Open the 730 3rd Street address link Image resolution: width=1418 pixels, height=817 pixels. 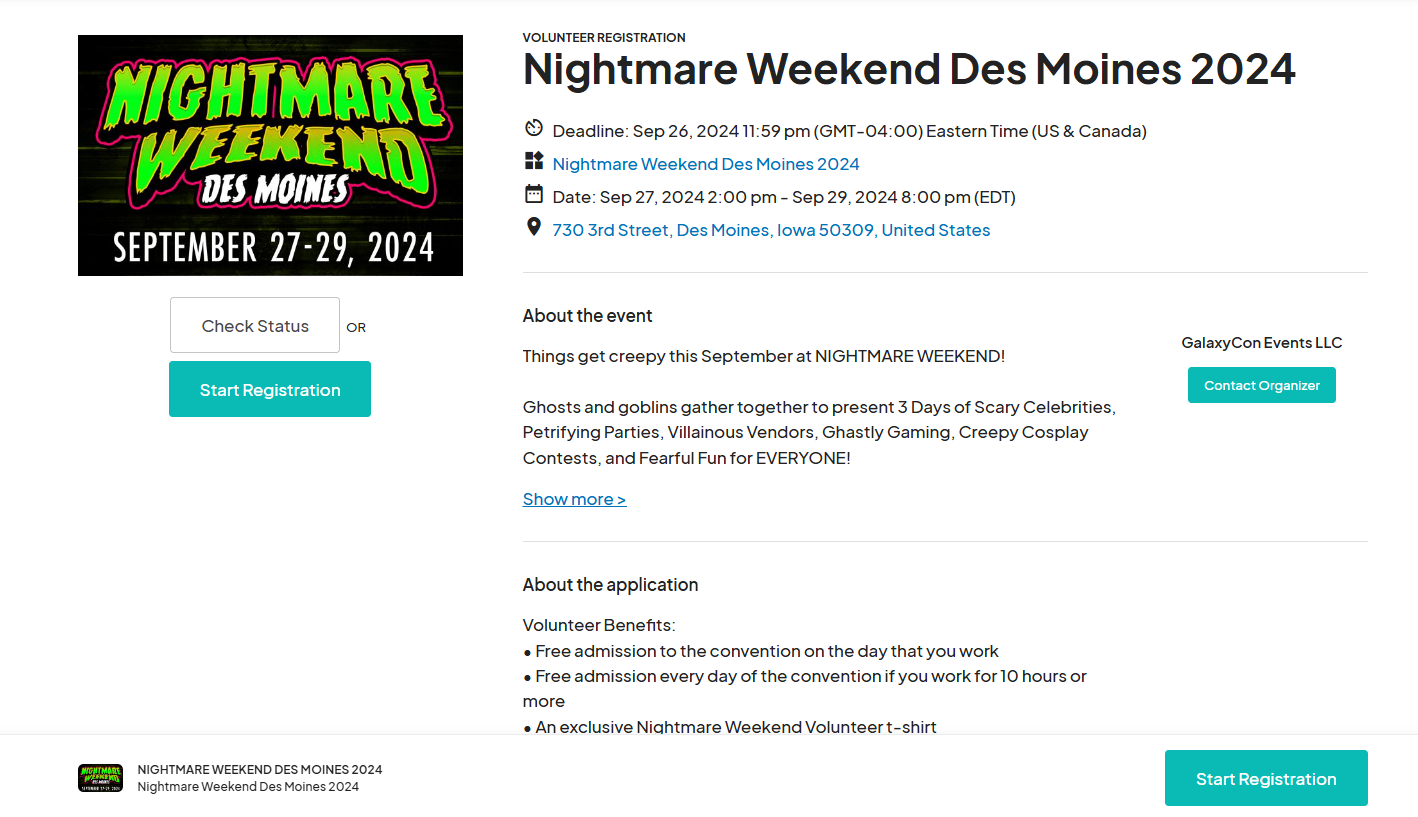coord(770,229)
